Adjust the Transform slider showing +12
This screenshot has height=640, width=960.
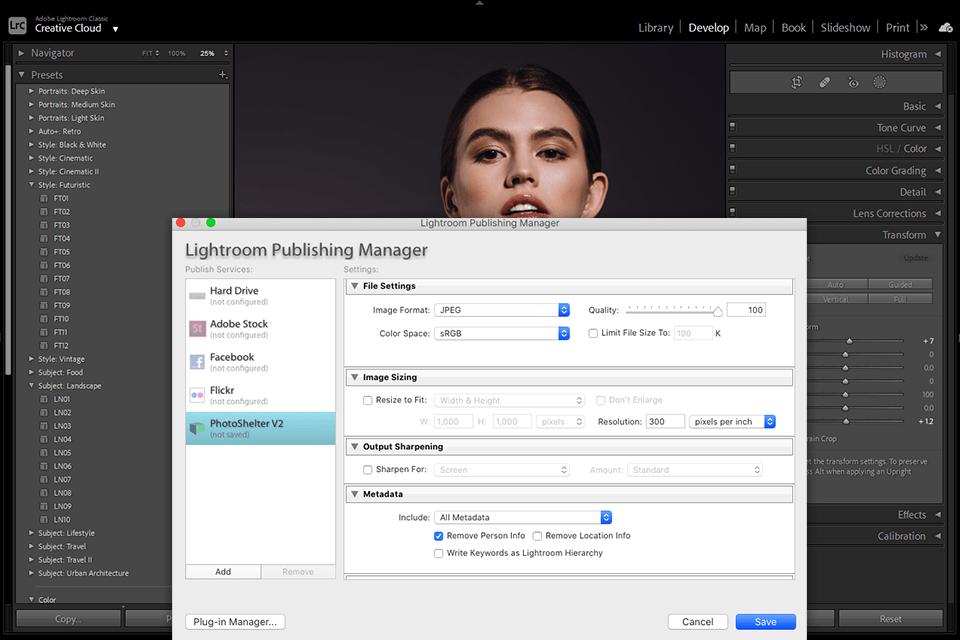click(x=846, y=421)
